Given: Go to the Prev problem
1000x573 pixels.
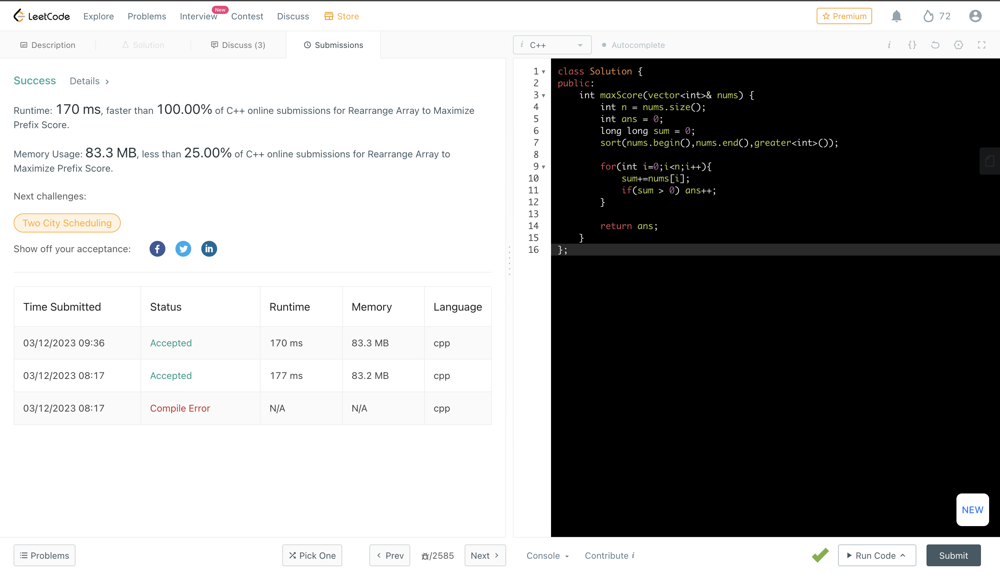Looking at the screenshot, I should pyautogui.click(x=390, y=555).
